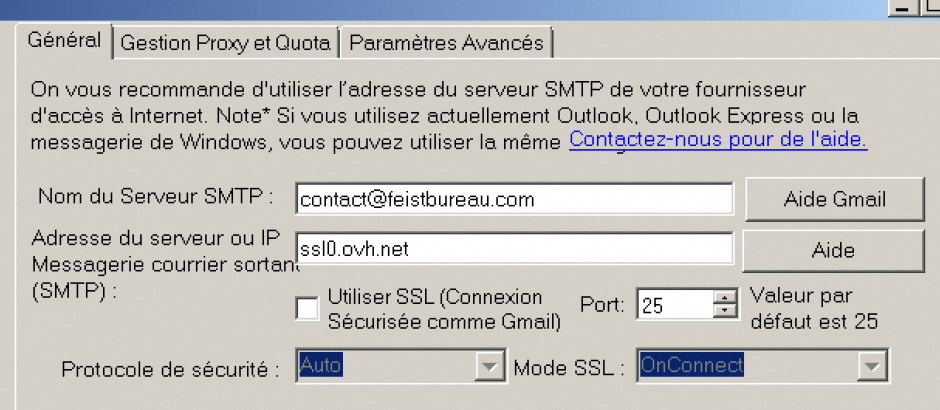Click the Aide Gmail button
940x410 pixels.
point(834,198)
